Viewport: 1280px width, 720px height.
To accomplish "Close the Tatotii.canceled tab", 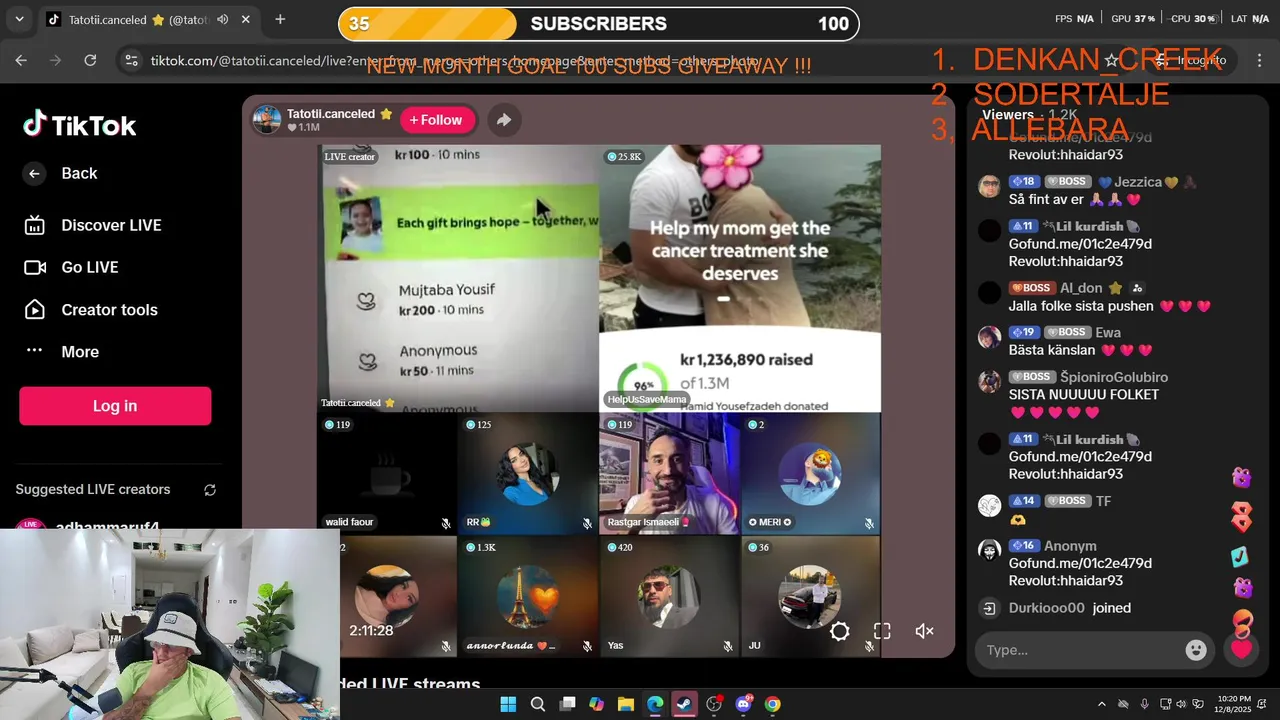I will pyautogui.click(x=245, y=19).
